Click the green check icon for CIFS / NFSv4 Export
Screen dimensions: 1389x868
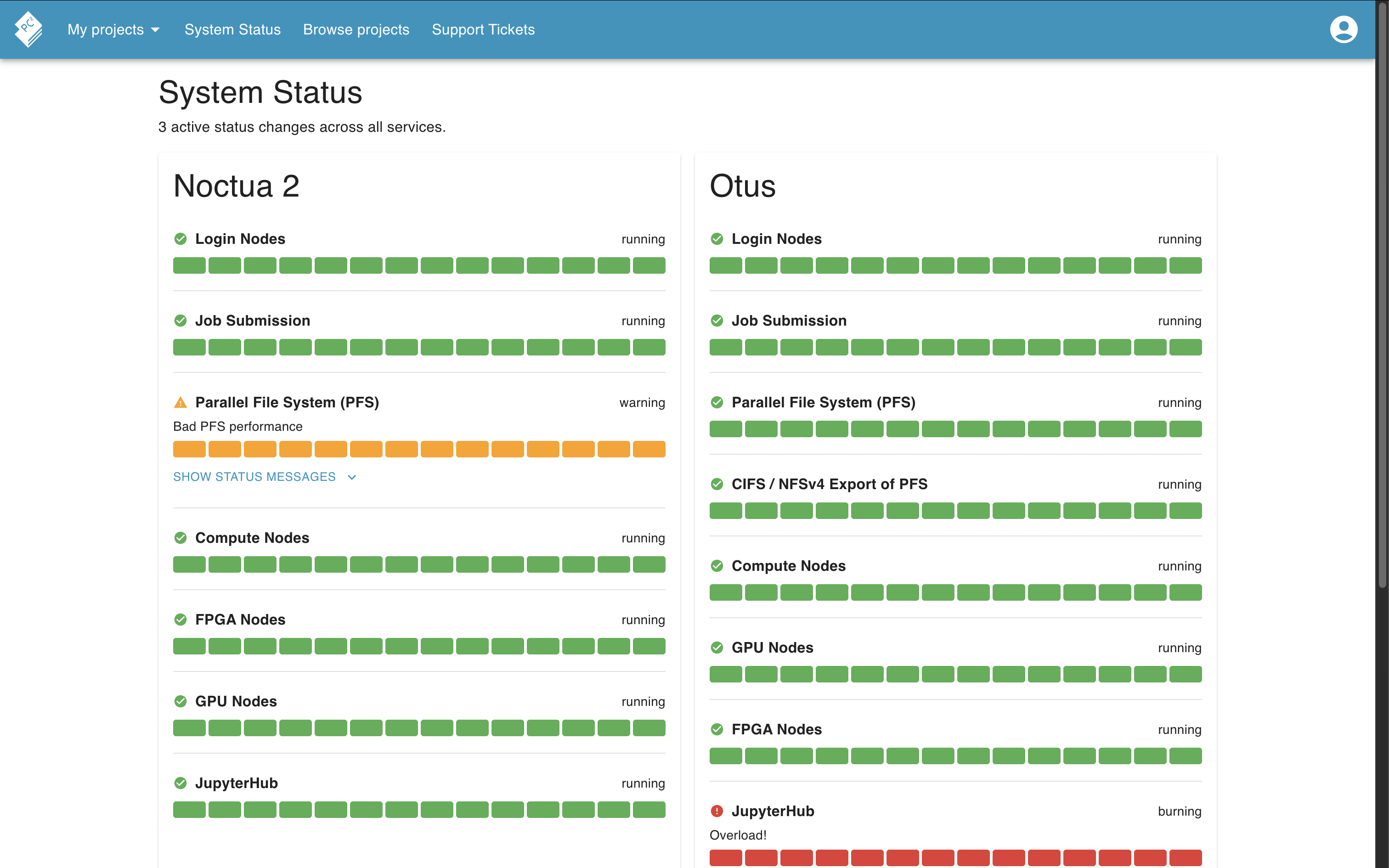[716, 484]
